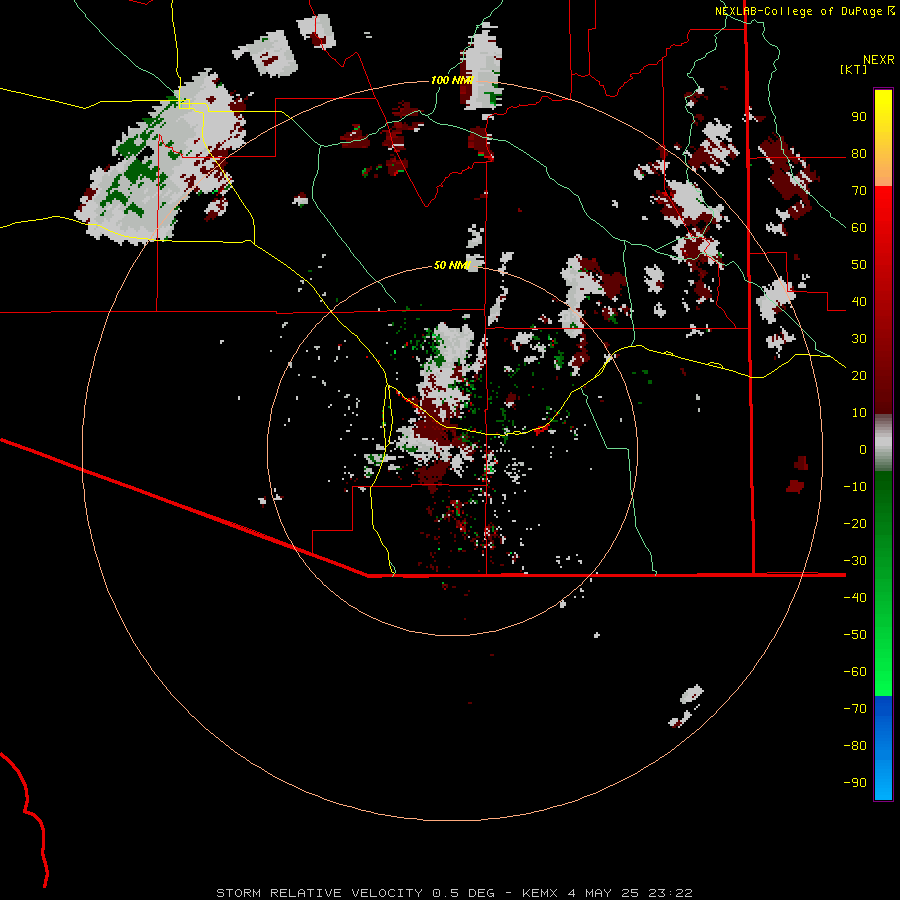
Task: Click the 23:22 timestamp in caption
Action: pos(670,893)
